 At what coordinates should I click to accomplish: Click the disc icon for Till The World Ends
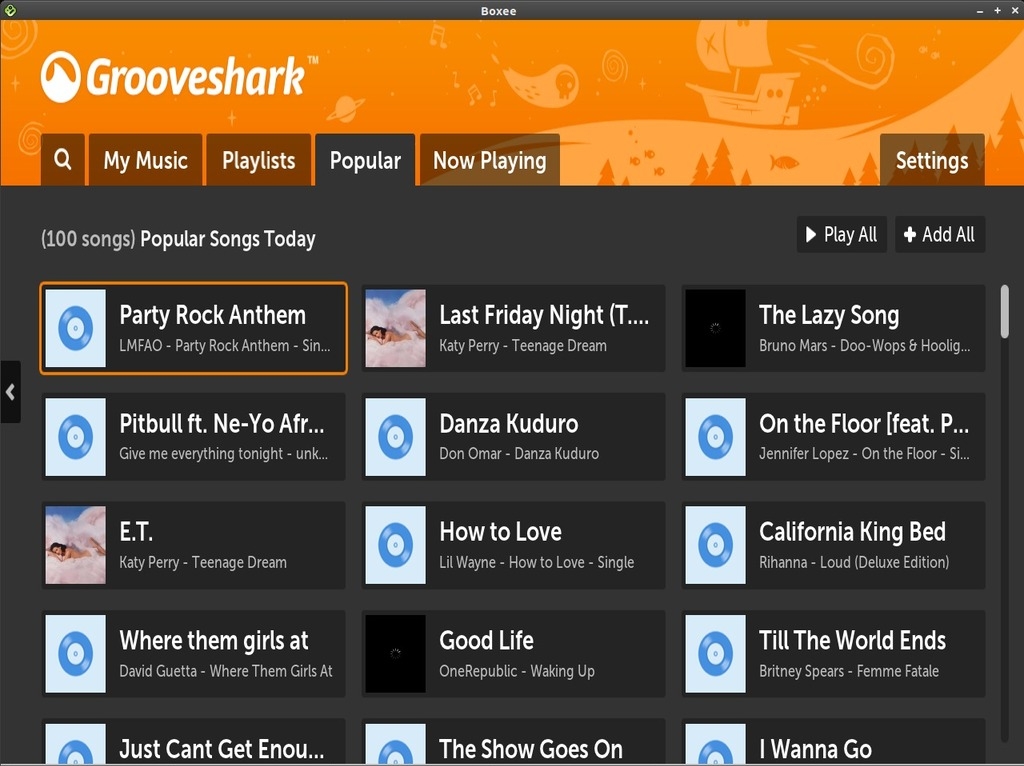[716, 654]
